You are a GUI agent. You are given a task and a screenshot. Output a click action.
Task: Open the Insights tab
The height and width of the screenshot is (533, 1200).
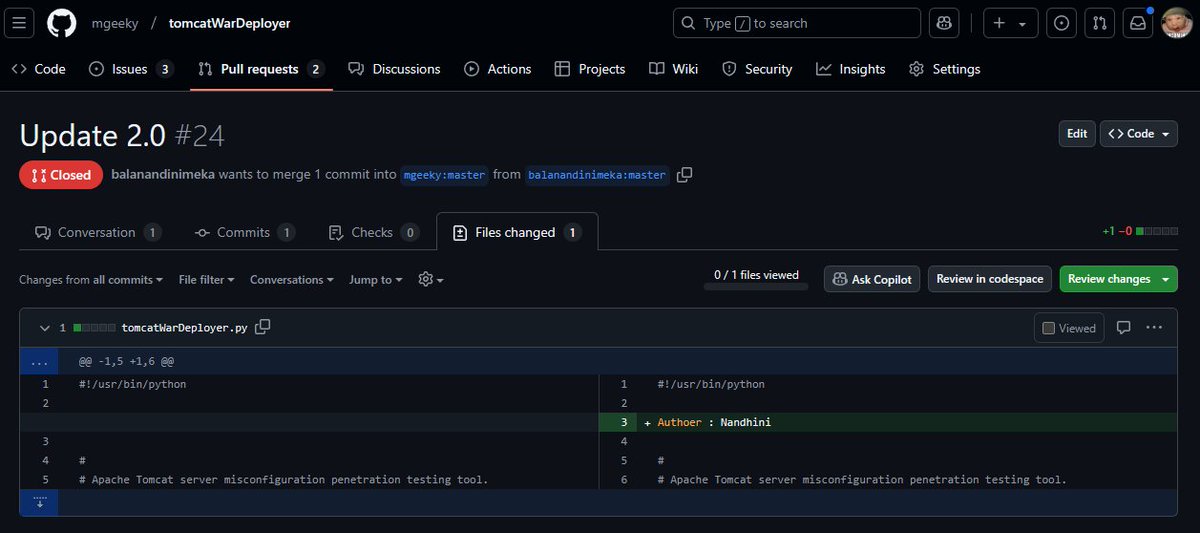[851, 69]
